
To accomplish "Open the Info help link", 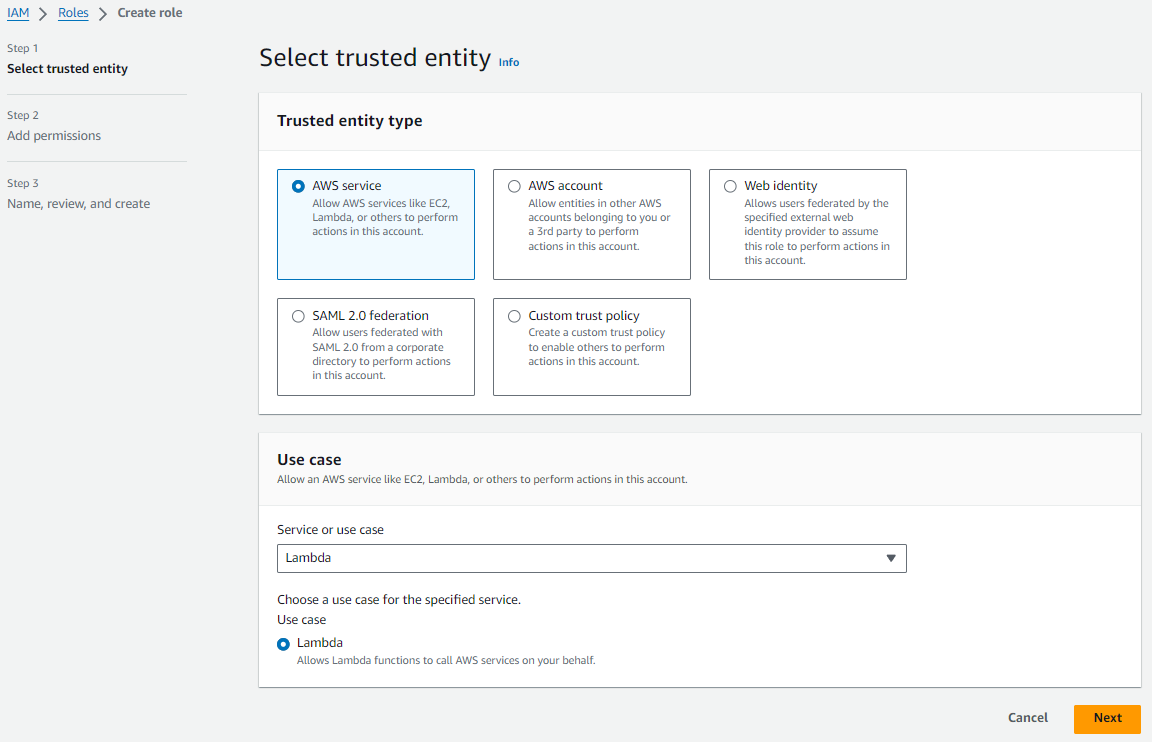I will coord(508,62).
